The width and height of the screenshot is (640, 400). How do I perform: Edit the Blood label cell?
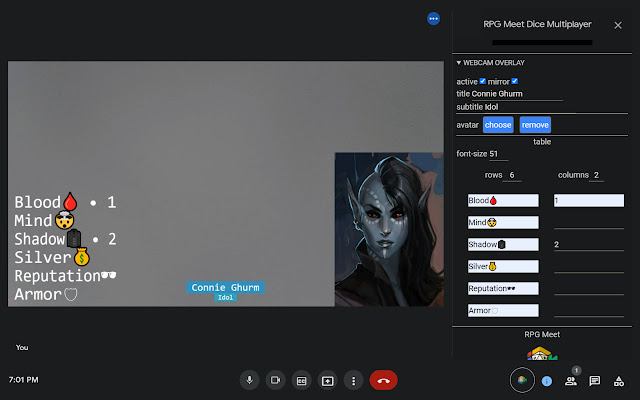pyautogui.click(x=503, y=200)
